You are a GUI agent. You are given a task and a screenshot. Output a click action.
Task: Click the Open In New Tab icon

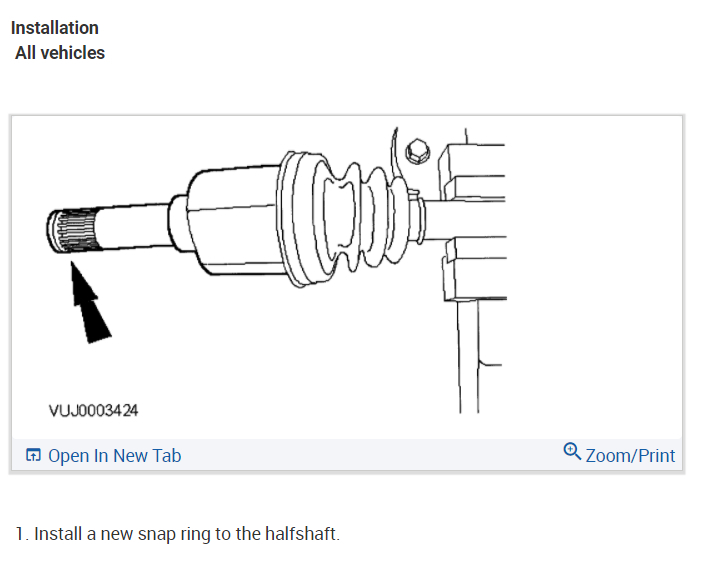click(x=33, y=455)
